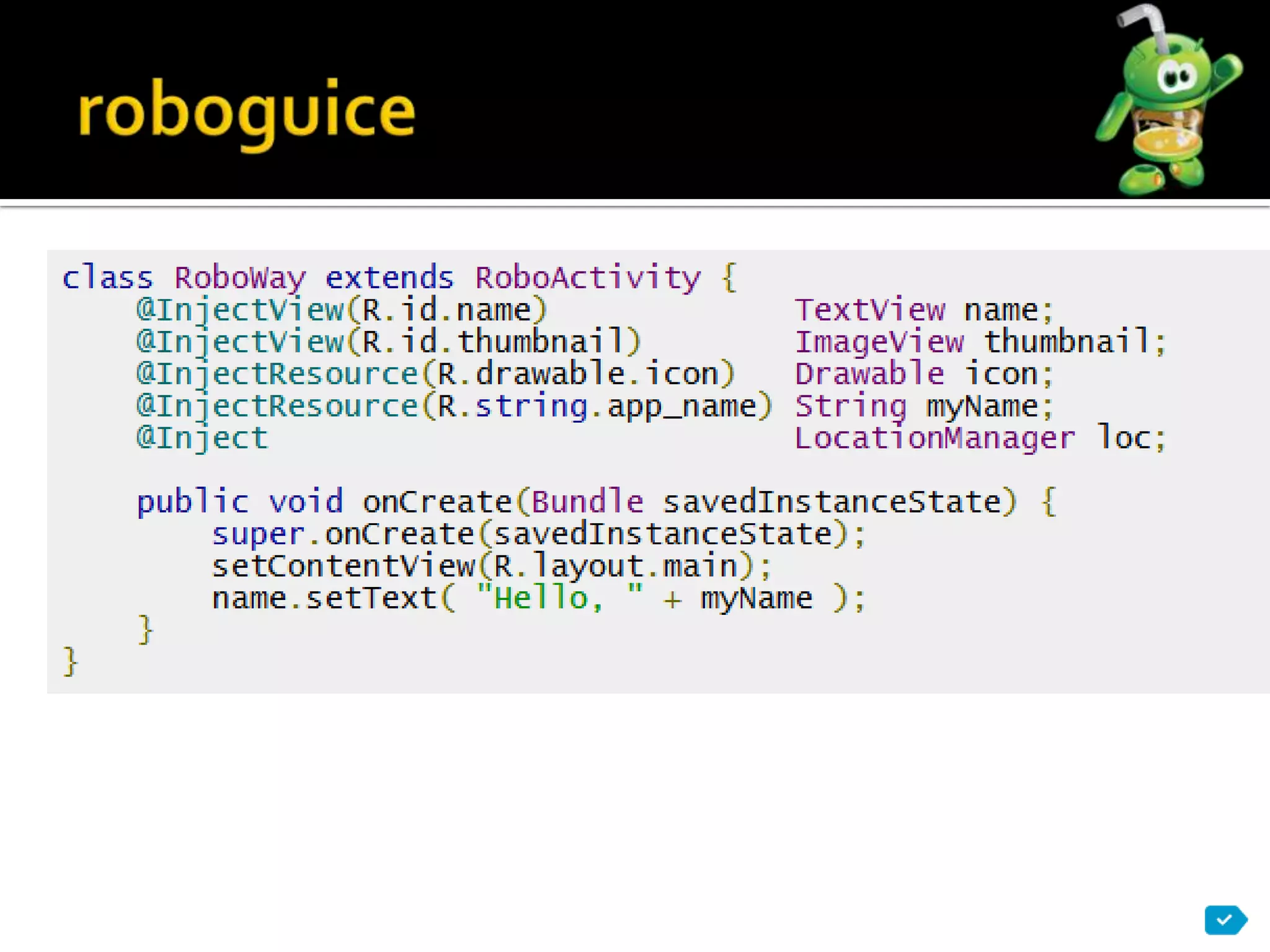
Task: Click the "Hello, " string literal
Action: (559, 599)
